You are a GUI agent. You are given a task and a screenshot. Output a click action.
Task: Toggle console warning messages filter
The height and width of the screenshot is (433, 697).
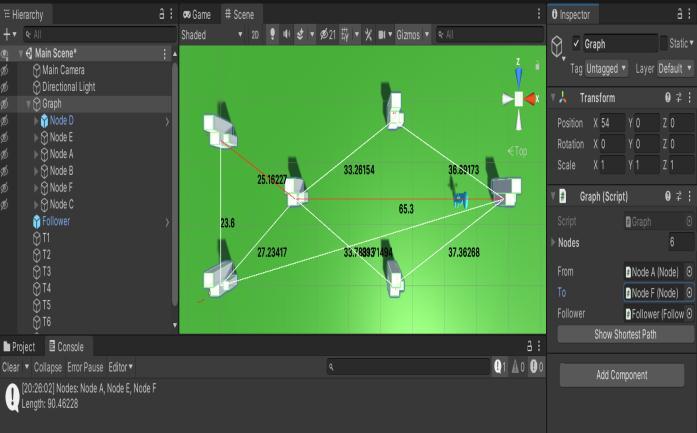point(518,367)
